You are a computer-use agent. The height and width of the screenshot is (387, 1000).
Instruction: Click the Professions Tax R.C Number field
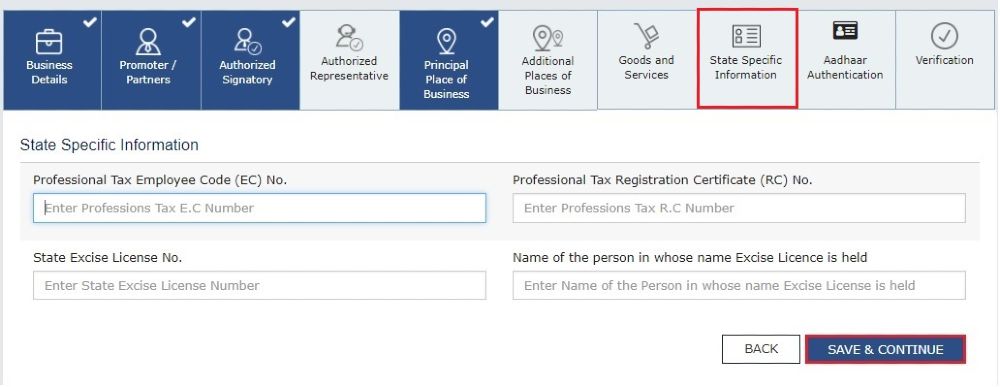[x=739, y=208]
